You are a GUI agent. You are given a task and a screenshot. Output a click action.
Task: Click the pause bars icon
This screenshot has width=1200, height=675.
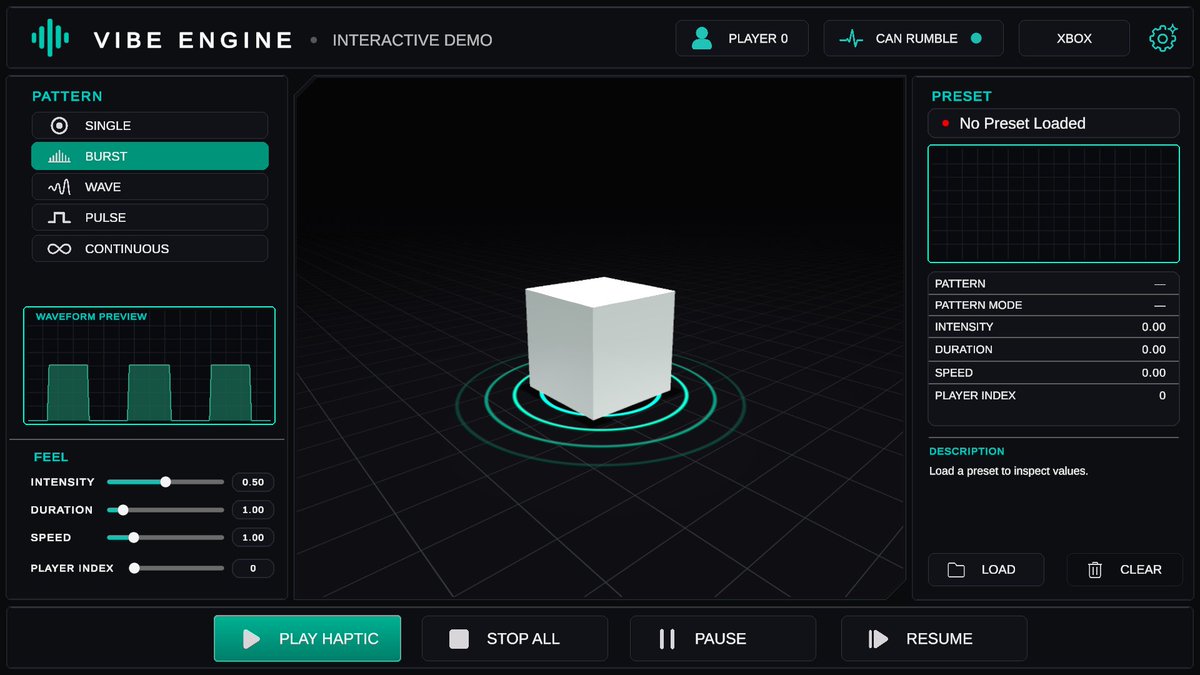[667, 639]
